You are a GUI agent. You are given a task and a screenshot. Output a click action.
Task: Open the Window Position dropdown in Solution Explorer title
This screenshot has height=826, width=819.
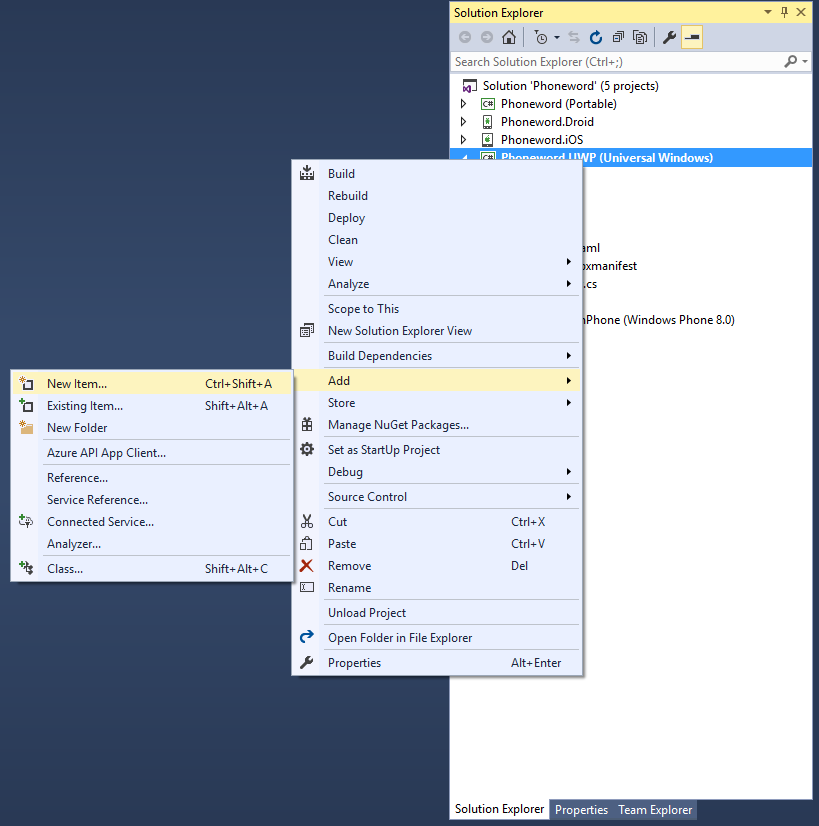[x=768, y=12]
